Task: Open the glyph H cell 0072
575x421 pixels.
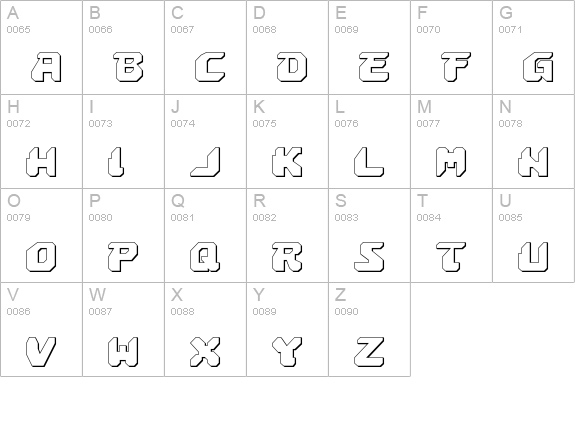Action: pos(41,141)
